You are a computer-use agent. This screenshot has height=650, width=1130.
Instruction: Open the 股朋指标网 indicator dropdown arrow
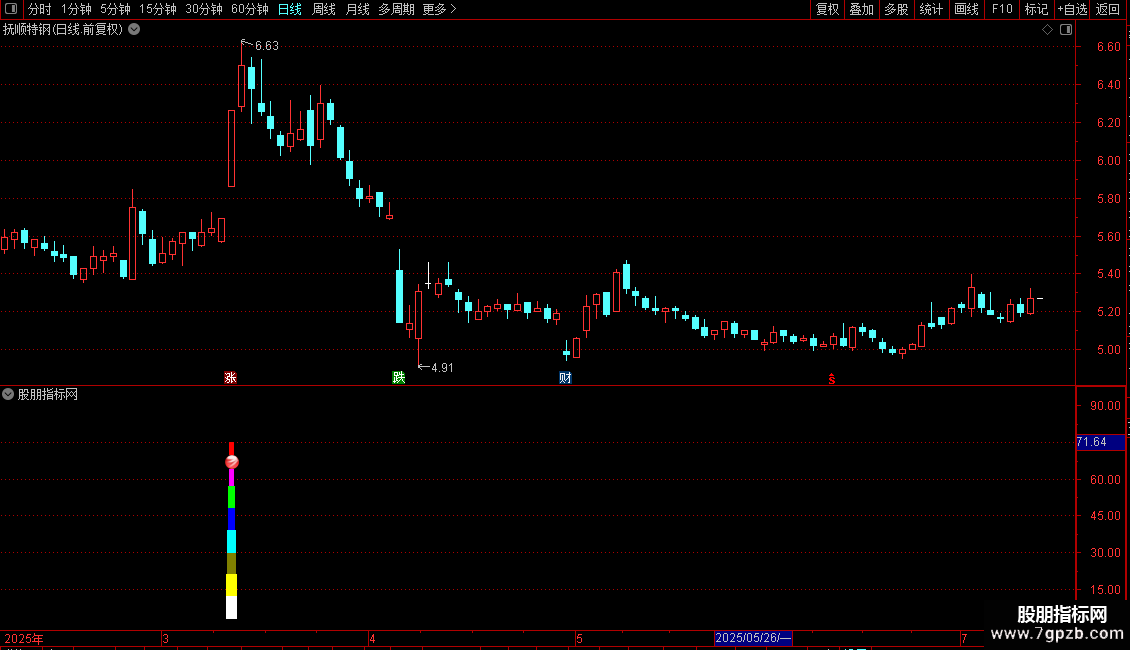tap(8, 394)
